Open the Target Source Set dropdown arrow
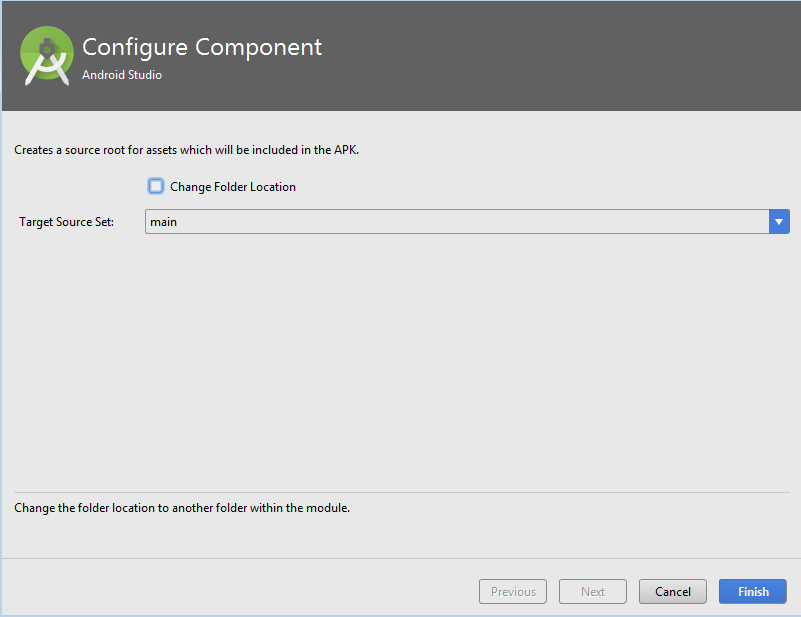Screen dimensions: 801x617 [x=779, y=222]
